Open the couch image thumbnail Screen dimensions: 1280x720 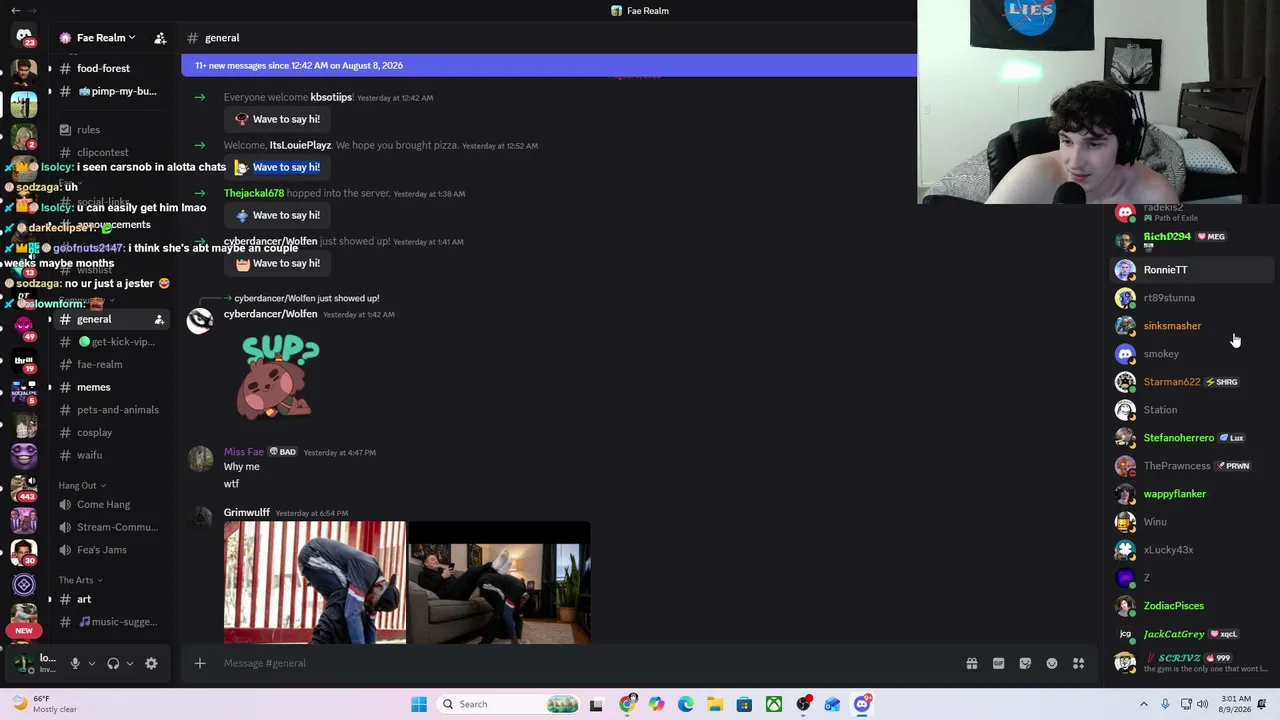click(x=499, y=582)
